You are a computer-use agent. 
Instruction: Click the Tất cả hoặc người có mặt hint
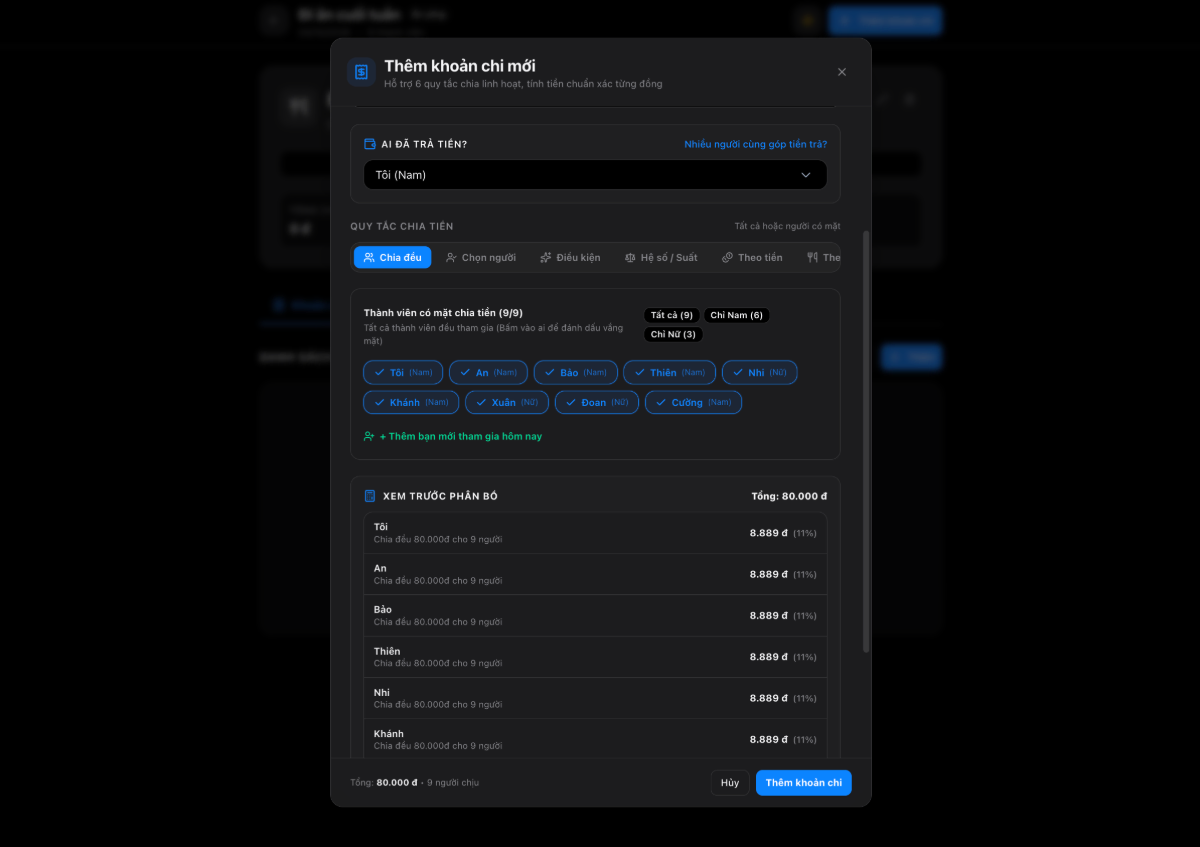(x=787, y=227)
